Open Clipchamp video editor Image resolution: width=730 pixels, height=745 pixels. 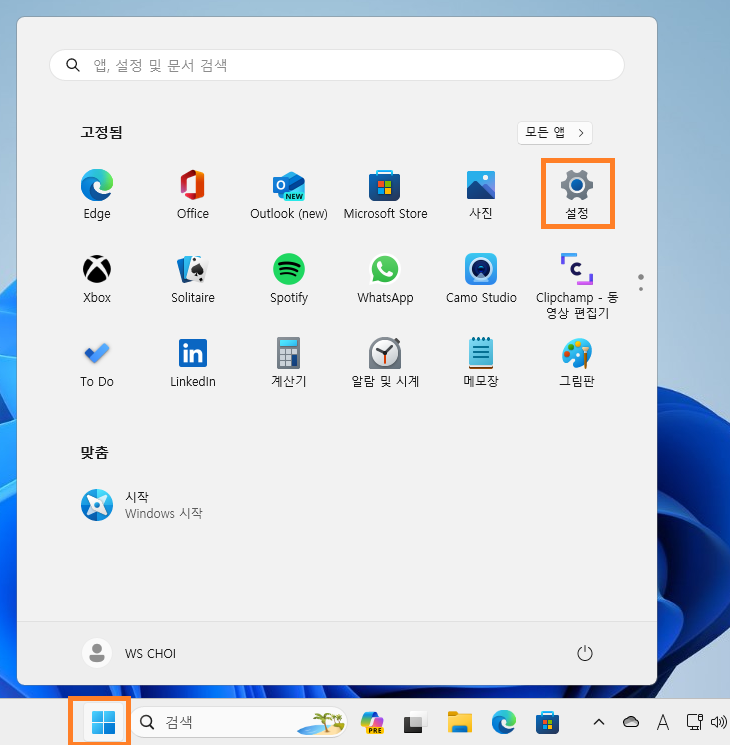pos(577,286)
